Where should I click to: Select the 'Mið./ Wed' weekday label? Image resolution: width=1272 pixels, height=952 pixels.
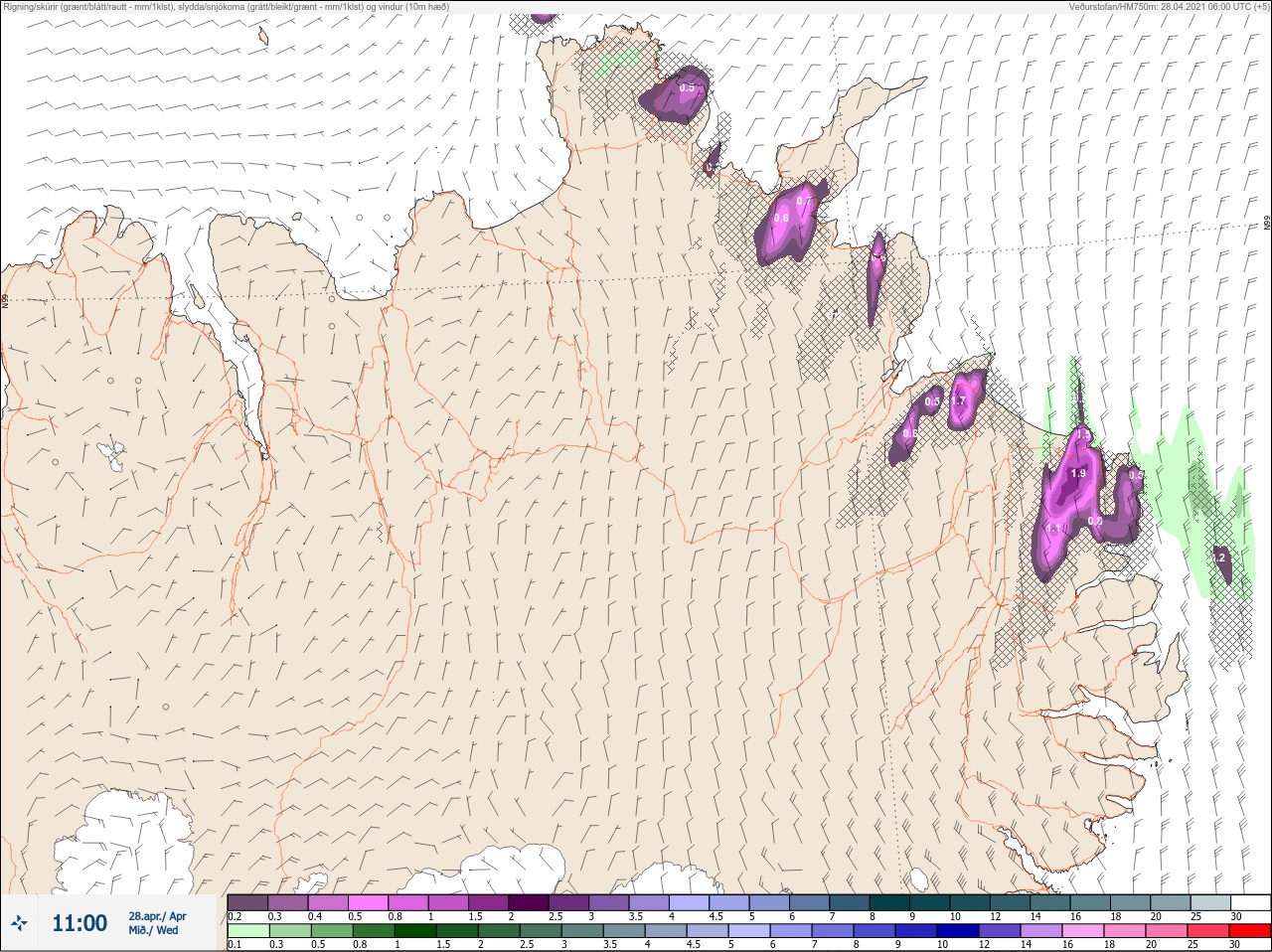click(153, 930)
